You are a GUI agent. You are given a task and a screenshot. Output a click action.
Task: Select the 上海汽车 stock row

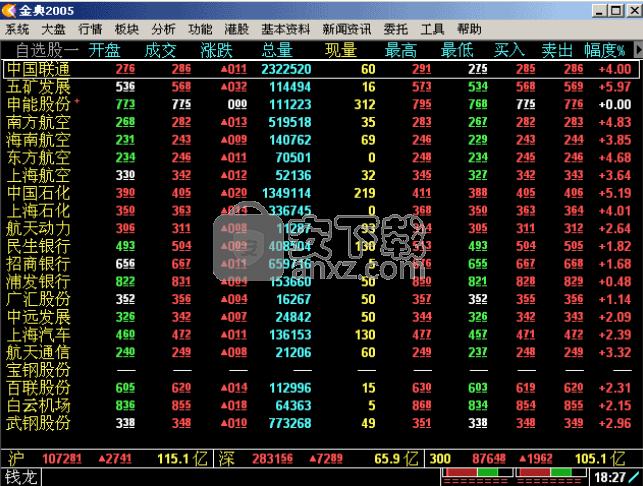(321, 334)
